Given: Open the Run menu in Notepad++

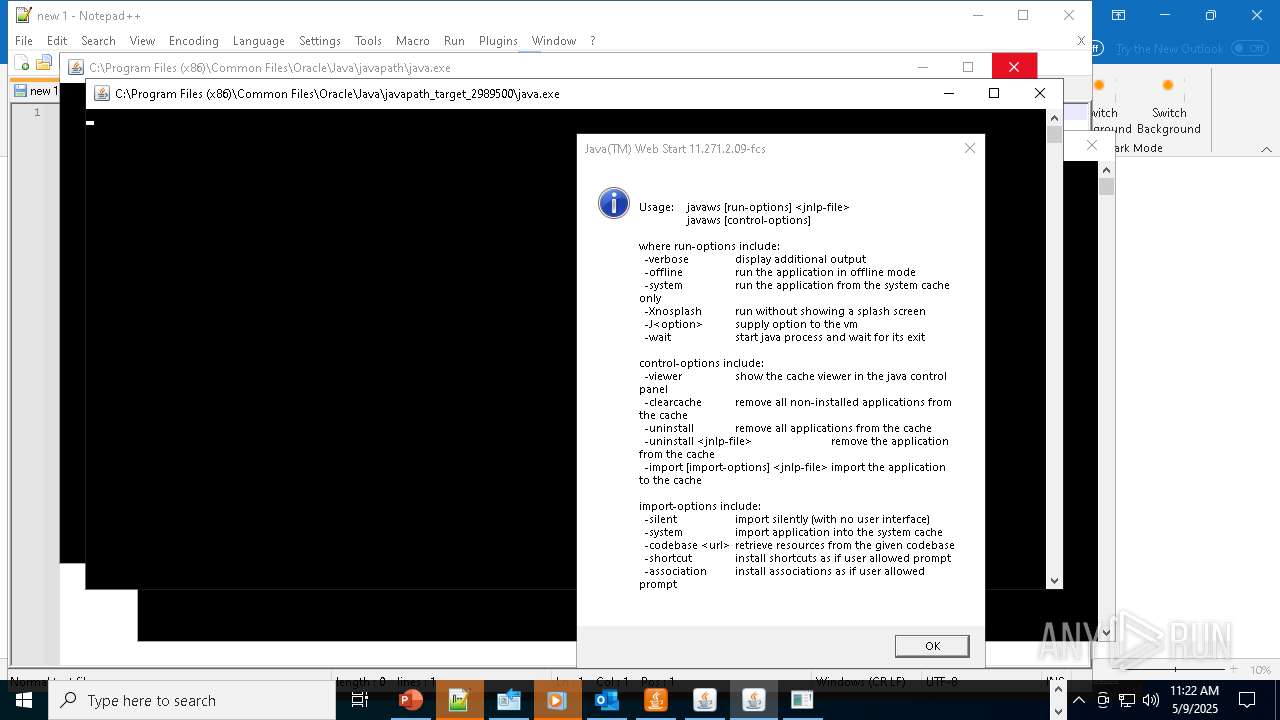Looking at the screenshot, I should point(454,41).
